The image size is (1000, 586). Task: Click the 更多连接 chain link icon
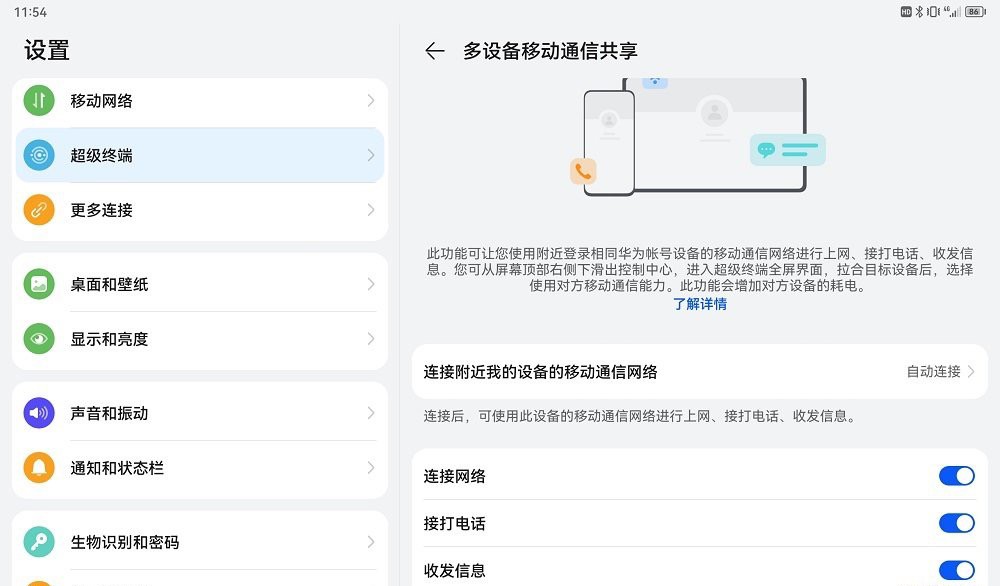pos(39,210)
